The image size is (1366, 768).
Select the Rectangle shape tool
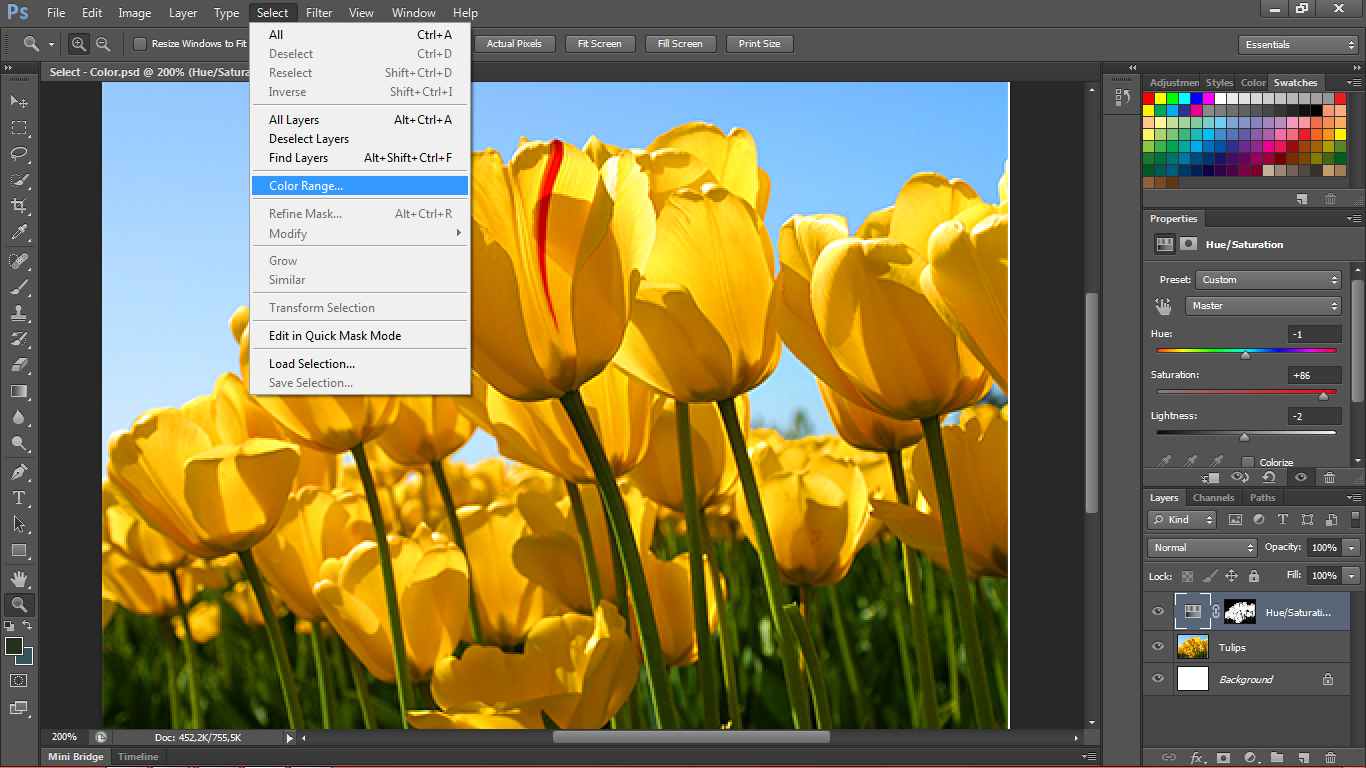19,550
